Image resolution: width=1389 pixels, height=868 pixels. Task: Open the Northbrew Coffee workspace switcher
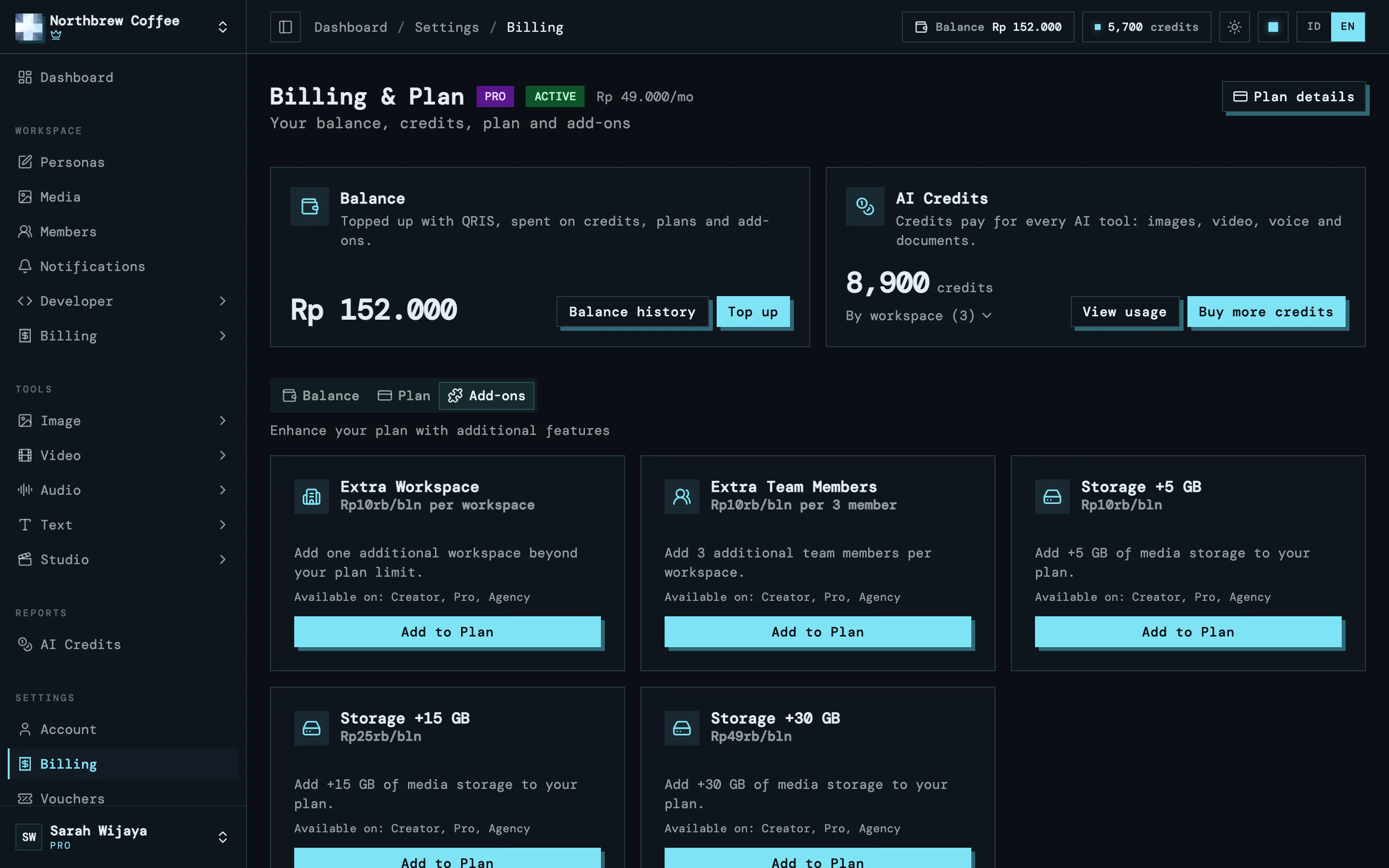[123, 27]
